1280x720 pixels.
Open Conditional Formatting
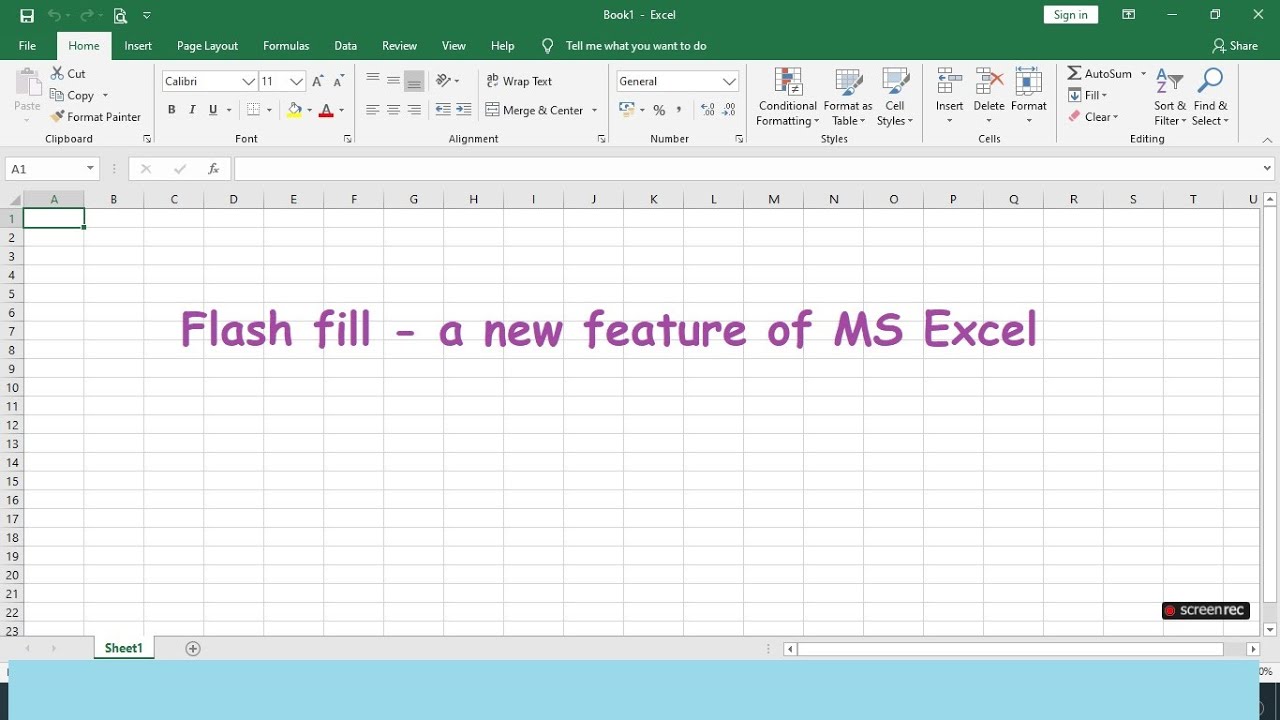click(x=788, y=97)
